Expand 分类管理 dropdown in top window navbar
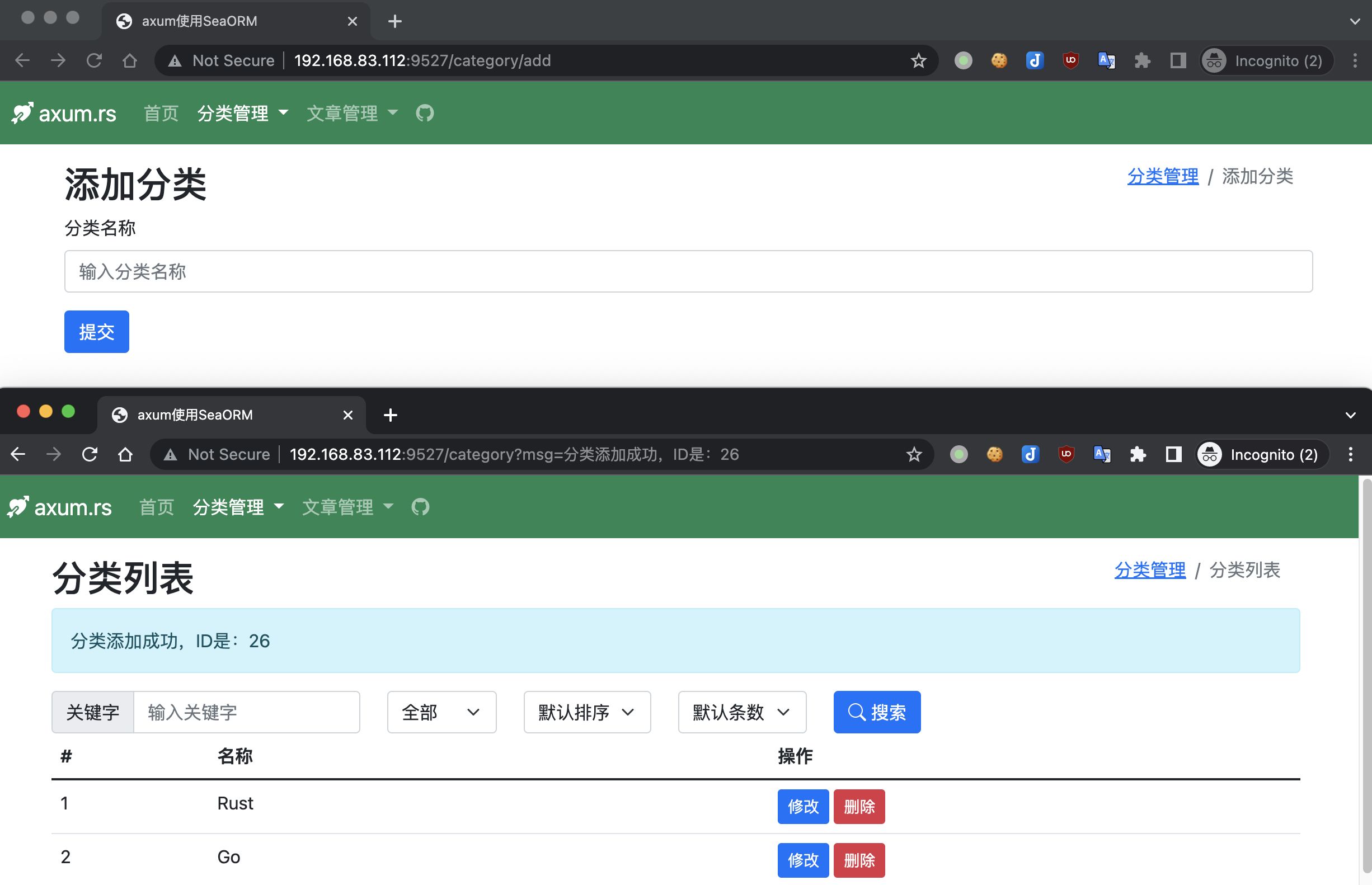 tap(242, 113)
